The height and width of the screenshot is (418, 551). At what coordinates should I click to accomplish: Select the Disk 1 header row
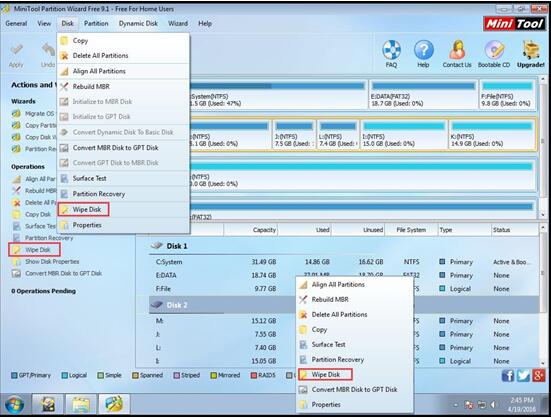pos(344,246)
